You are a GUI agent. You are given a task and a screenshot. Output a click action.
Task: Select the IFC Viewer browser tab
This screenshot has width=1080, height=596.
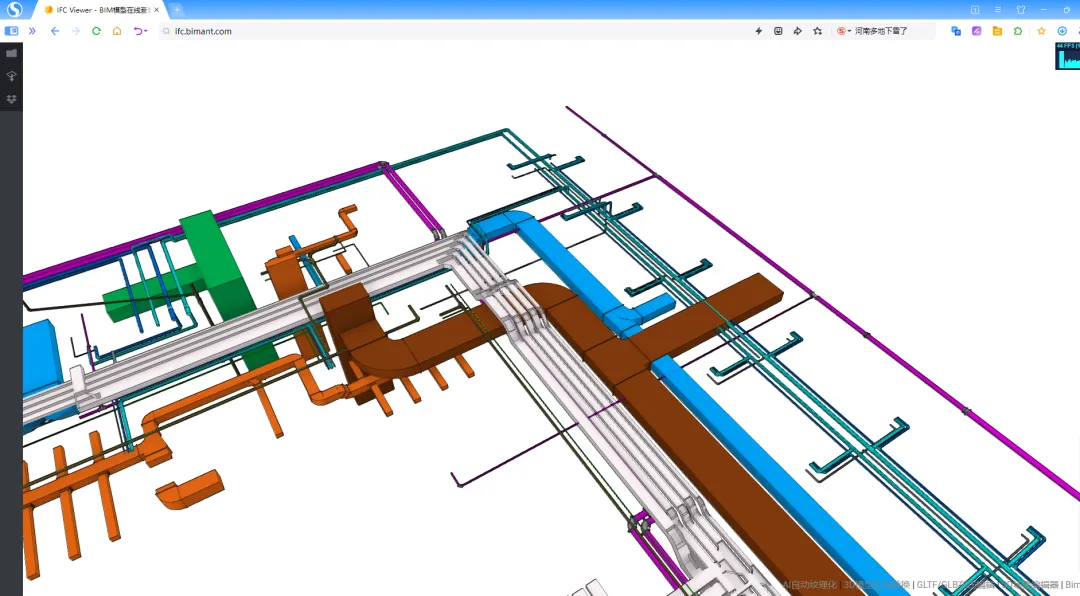tap(101, 10)
